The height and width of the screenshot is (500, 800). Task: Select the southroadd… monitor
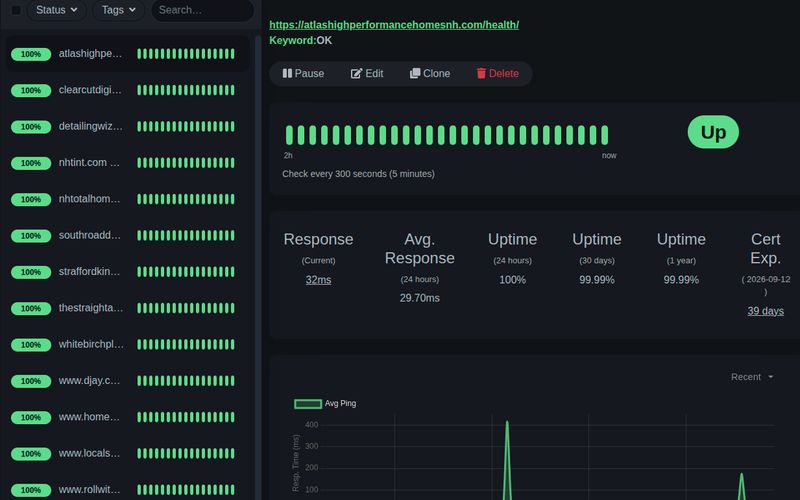[x=128, y=235]
